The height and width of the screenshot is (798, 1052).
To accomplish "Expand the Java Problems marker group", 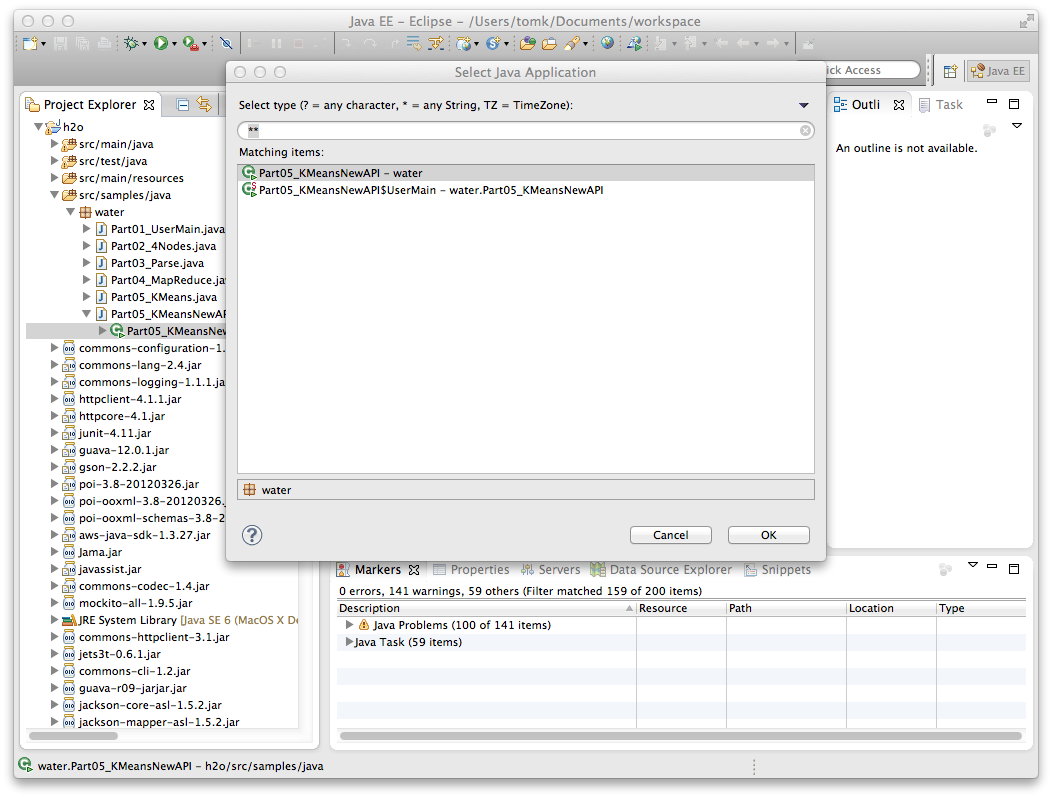I will 349,625.
